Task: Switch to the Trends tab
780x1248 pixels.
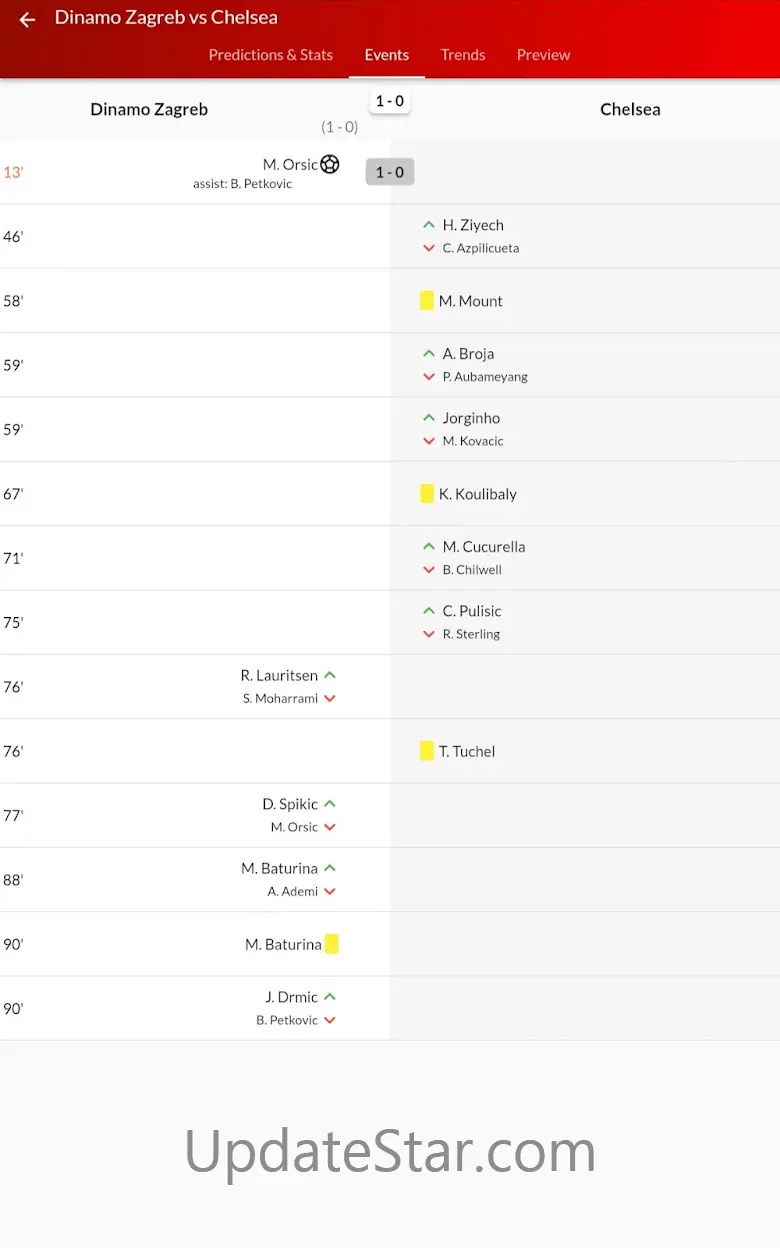Action: [463, 55]
